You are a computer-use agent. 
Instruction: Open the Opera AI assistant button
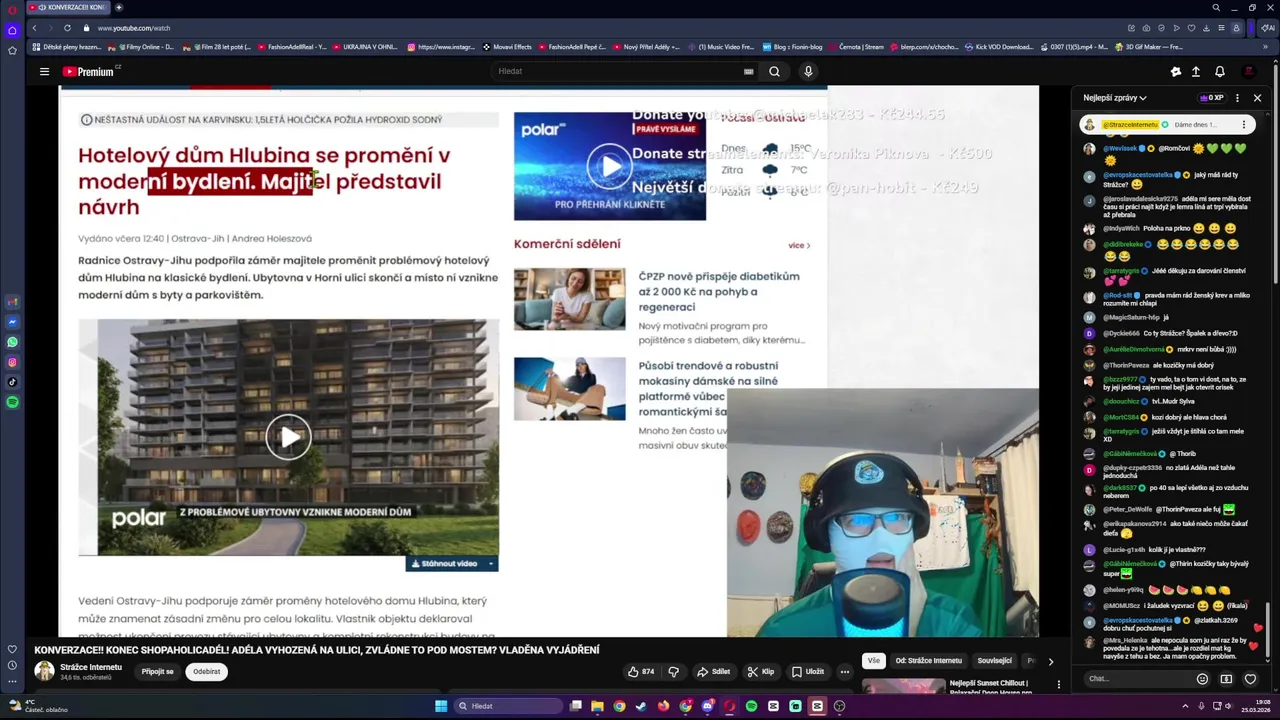pyautogui.click(x=1268, y=28)
